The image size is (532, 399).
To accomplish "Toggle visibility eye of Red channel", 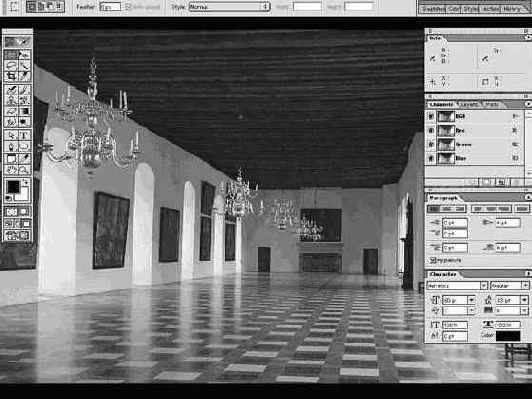I will pyautogui.click(x=431, y=130).
